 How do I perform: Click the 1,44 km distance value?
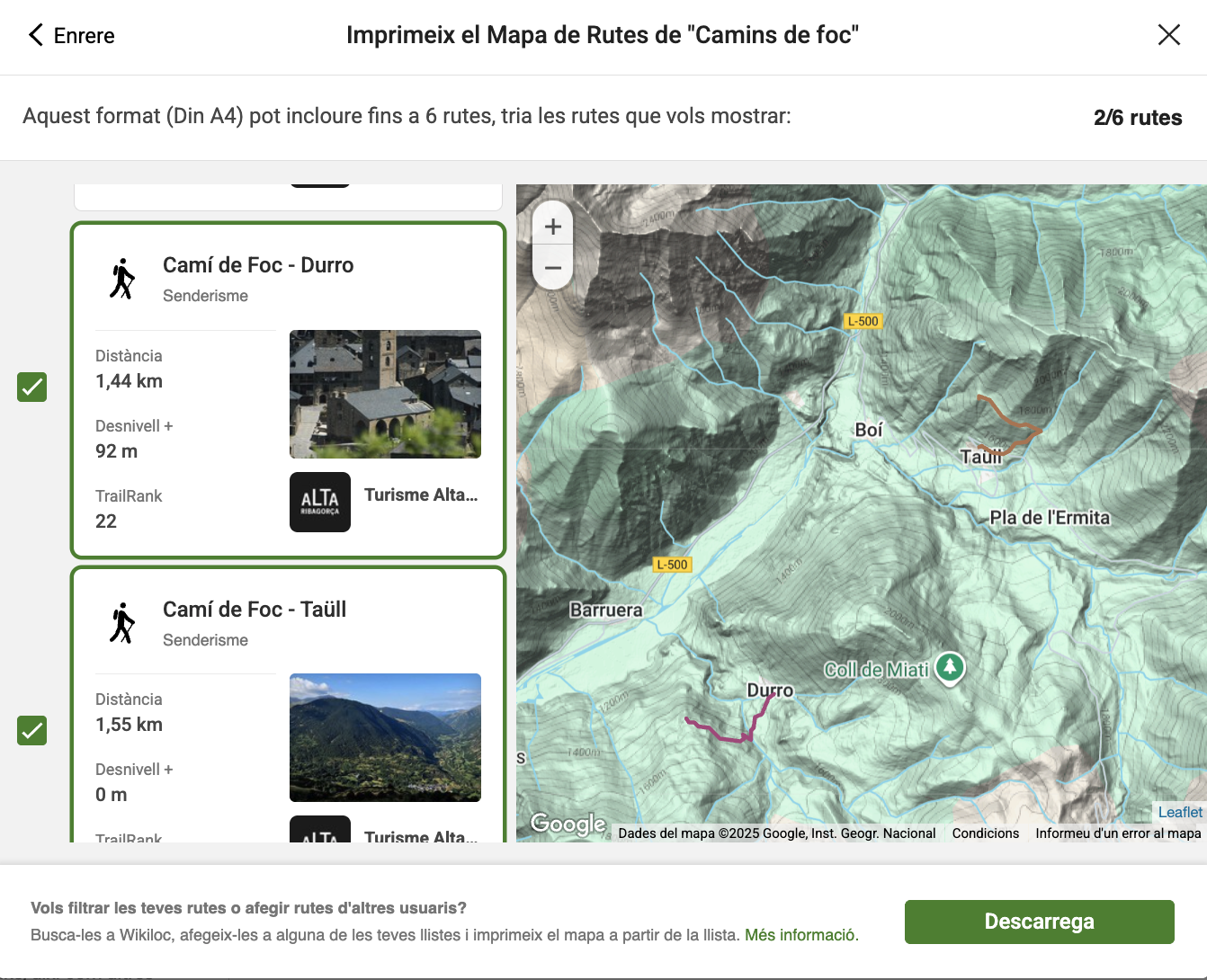pos(129,381)
